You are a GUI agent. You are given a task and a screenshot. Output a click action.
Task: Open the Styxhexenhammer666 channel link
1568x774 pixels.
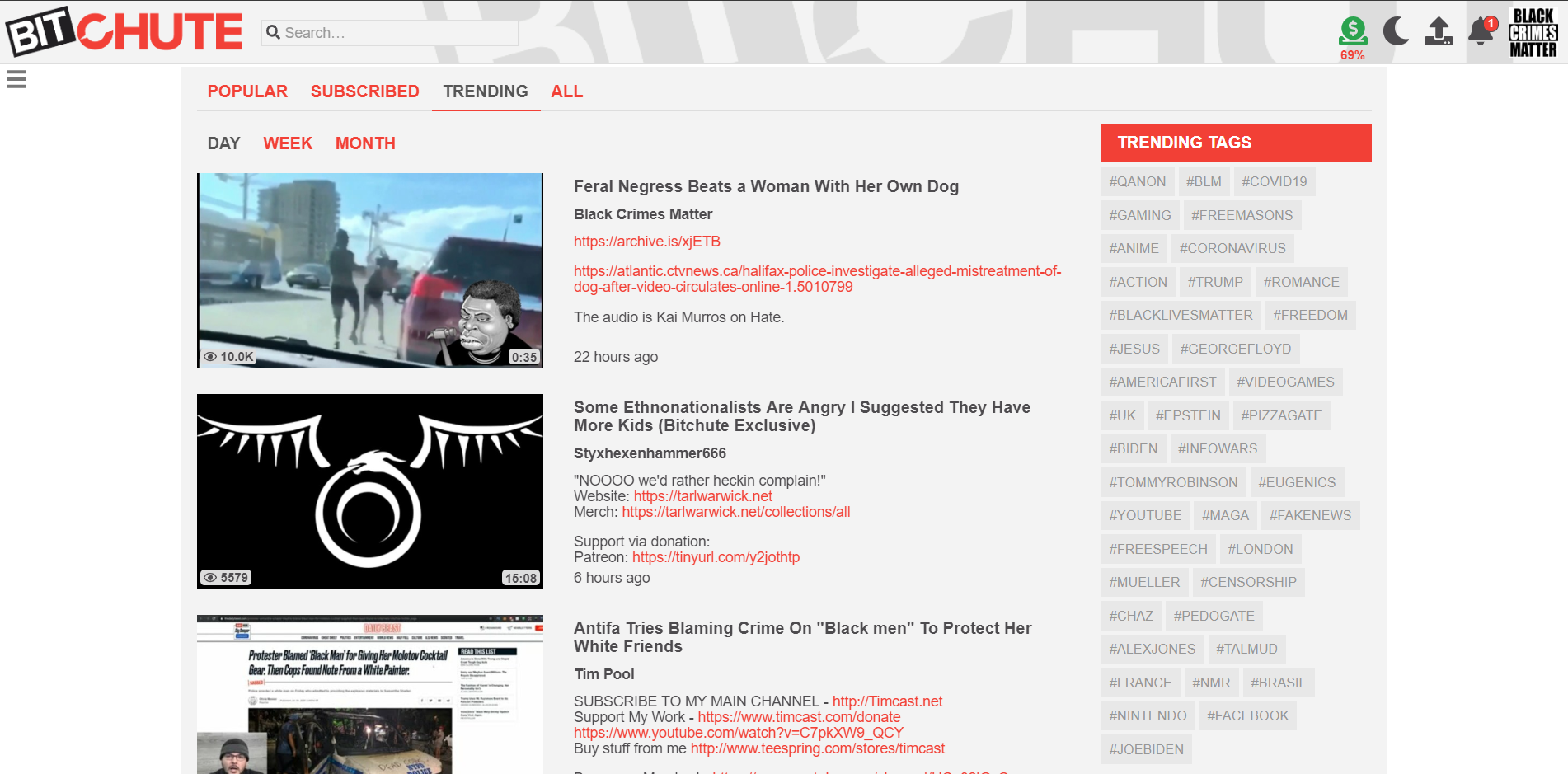coord(650,453)
